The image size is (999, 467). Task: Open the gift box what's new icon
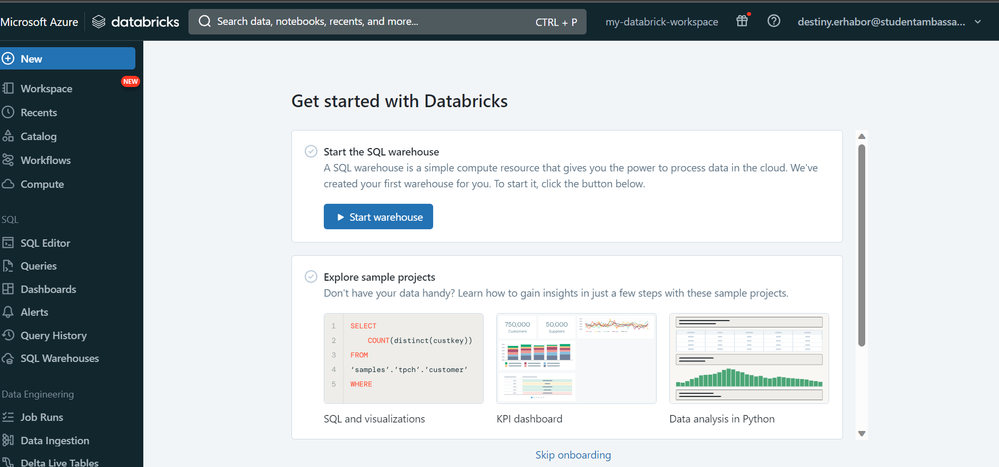(742, 21)
